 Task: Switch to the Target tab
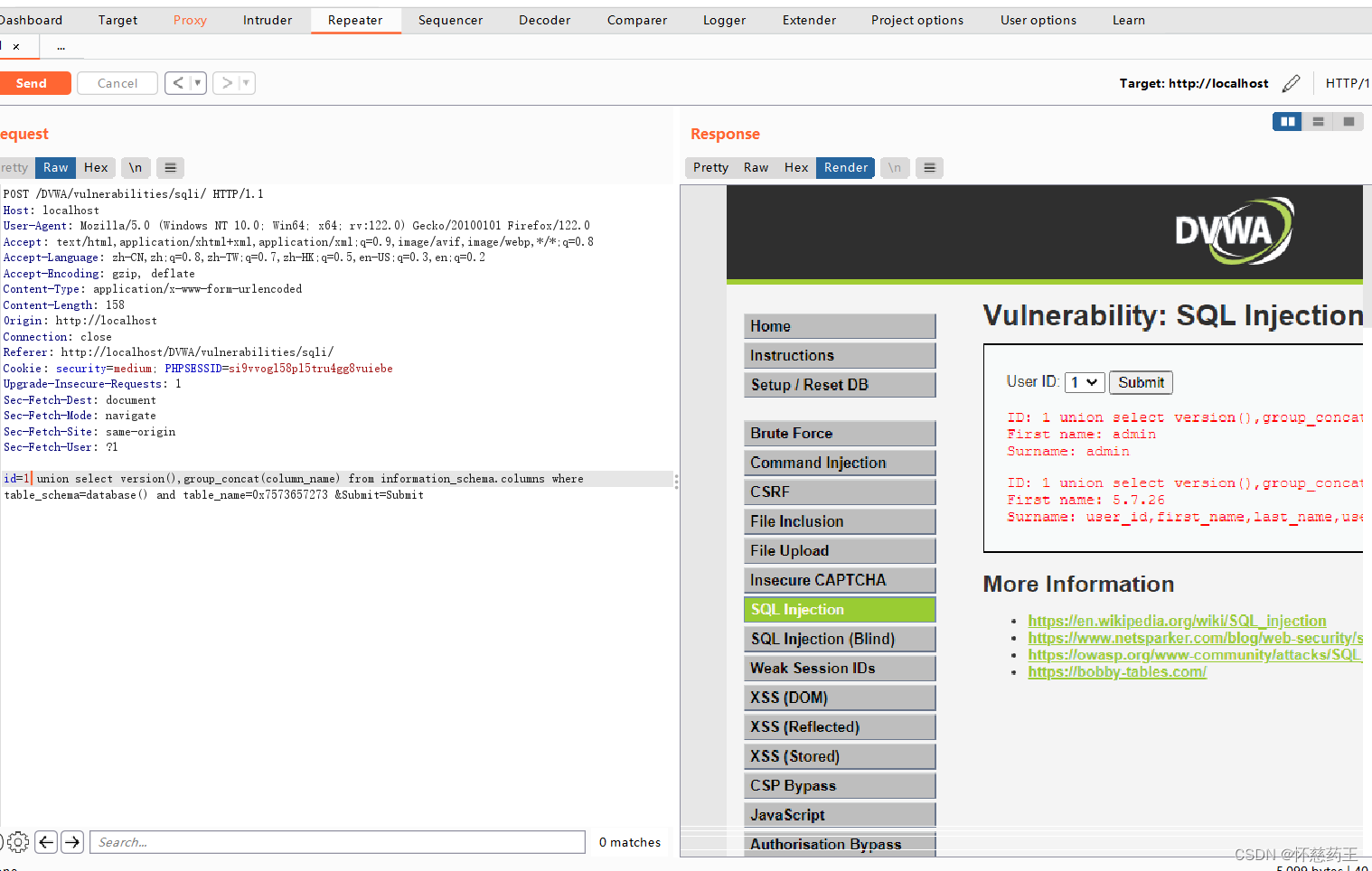(117, 20)
